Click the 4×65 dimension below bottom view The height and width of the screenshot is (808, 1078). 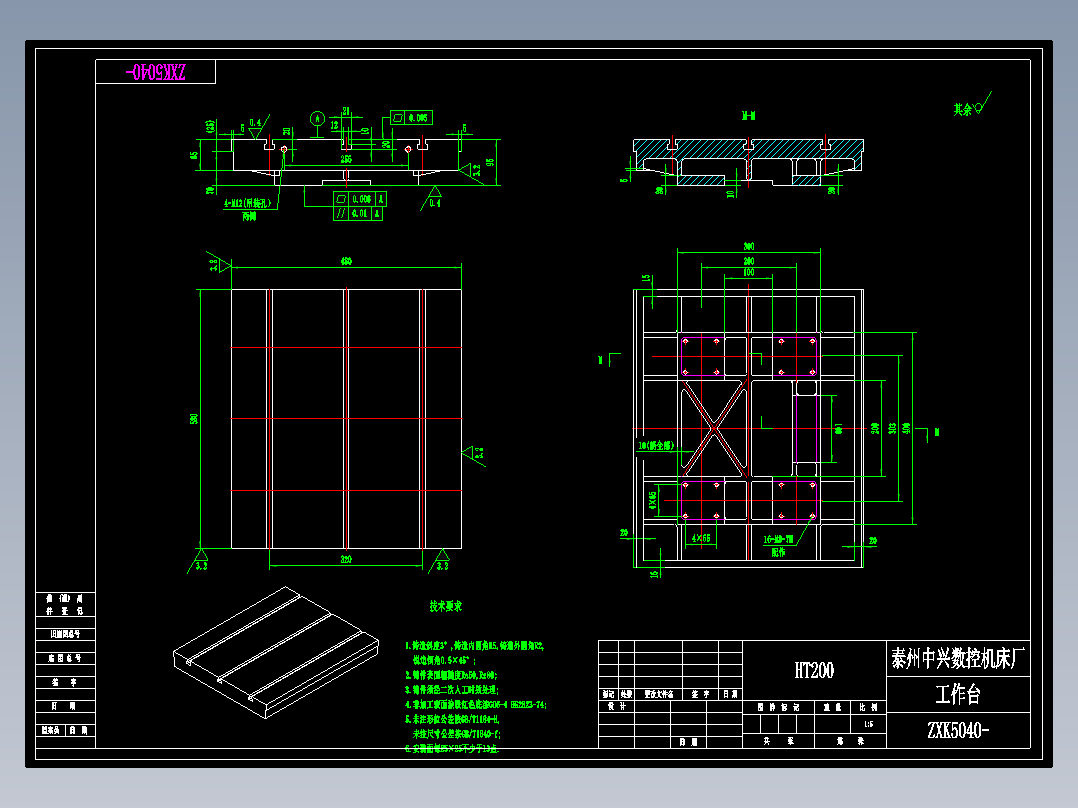701,538
